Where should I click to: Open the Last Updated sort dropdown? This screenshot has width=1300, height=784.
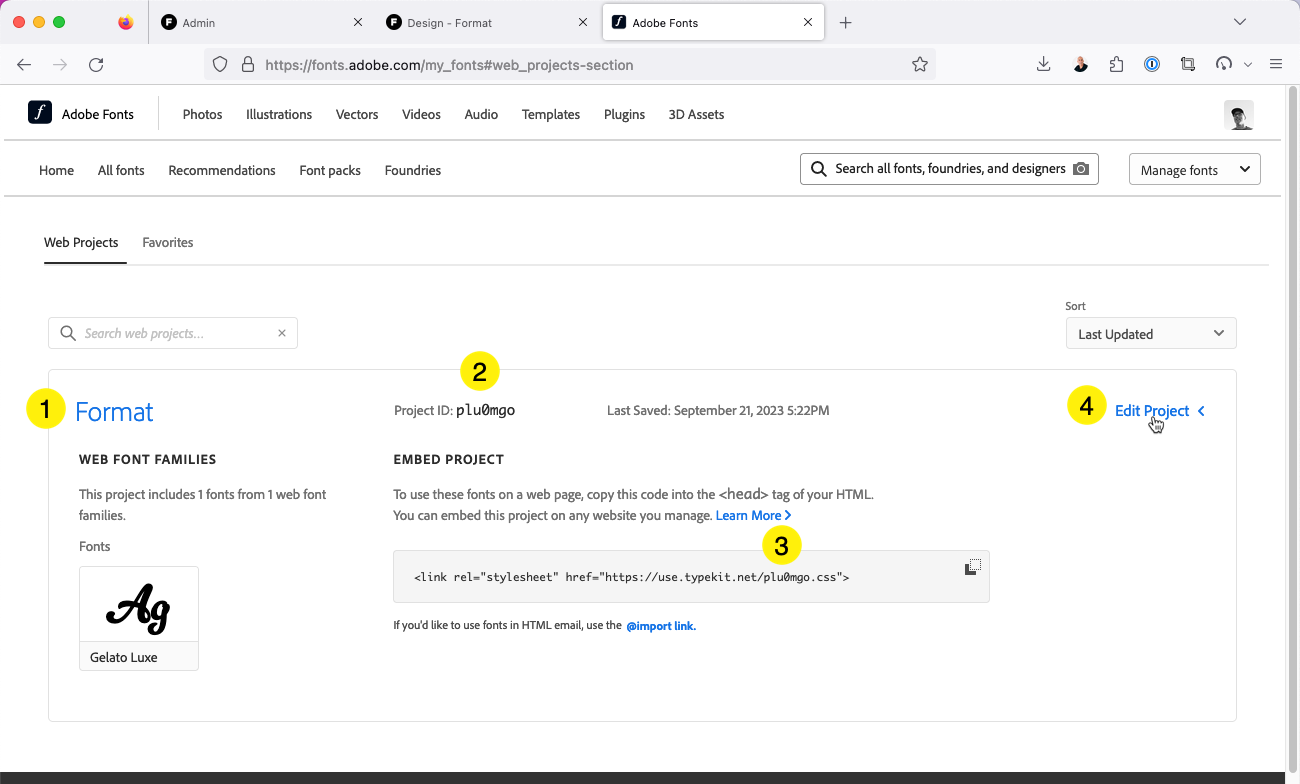[x=1151, y=333]
